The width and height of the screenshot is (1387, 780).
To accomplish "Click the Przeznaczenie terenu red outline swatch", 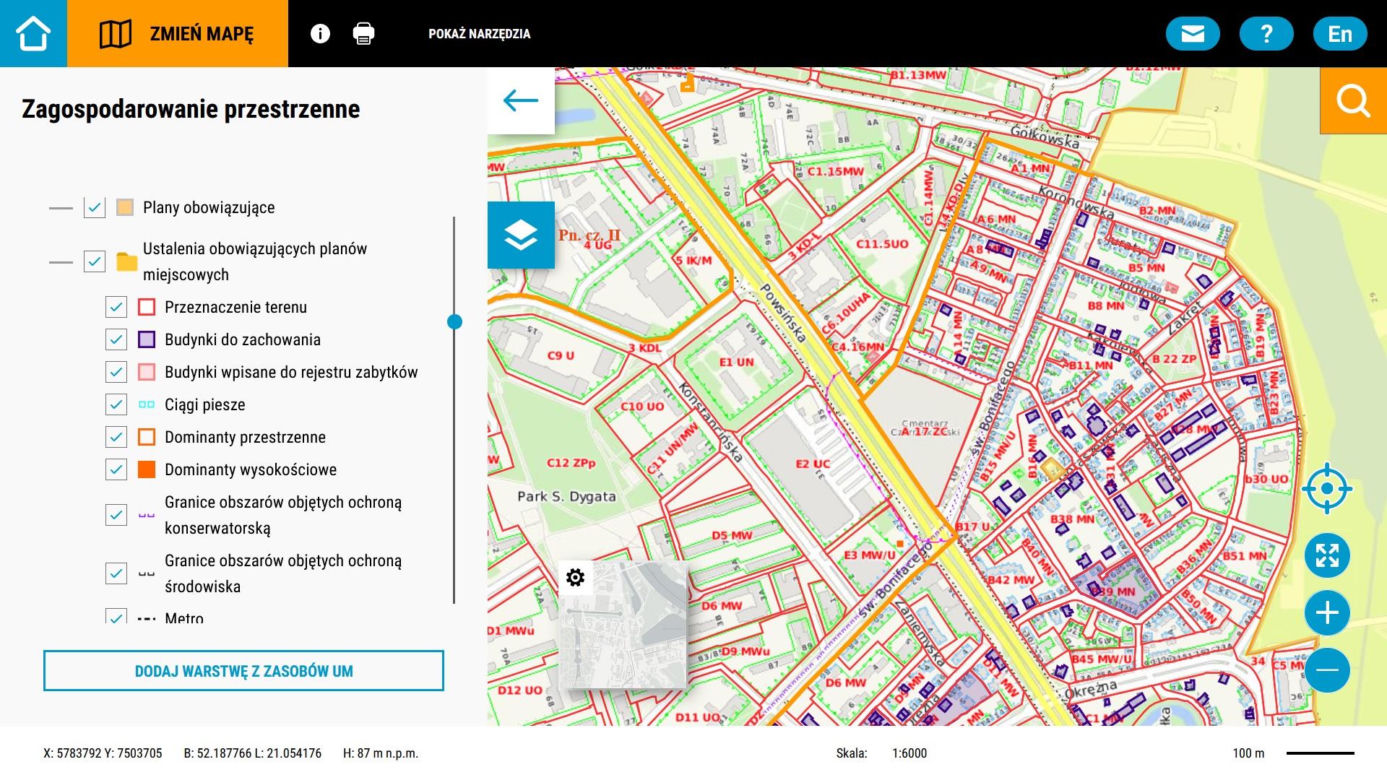I will point(146,307).
